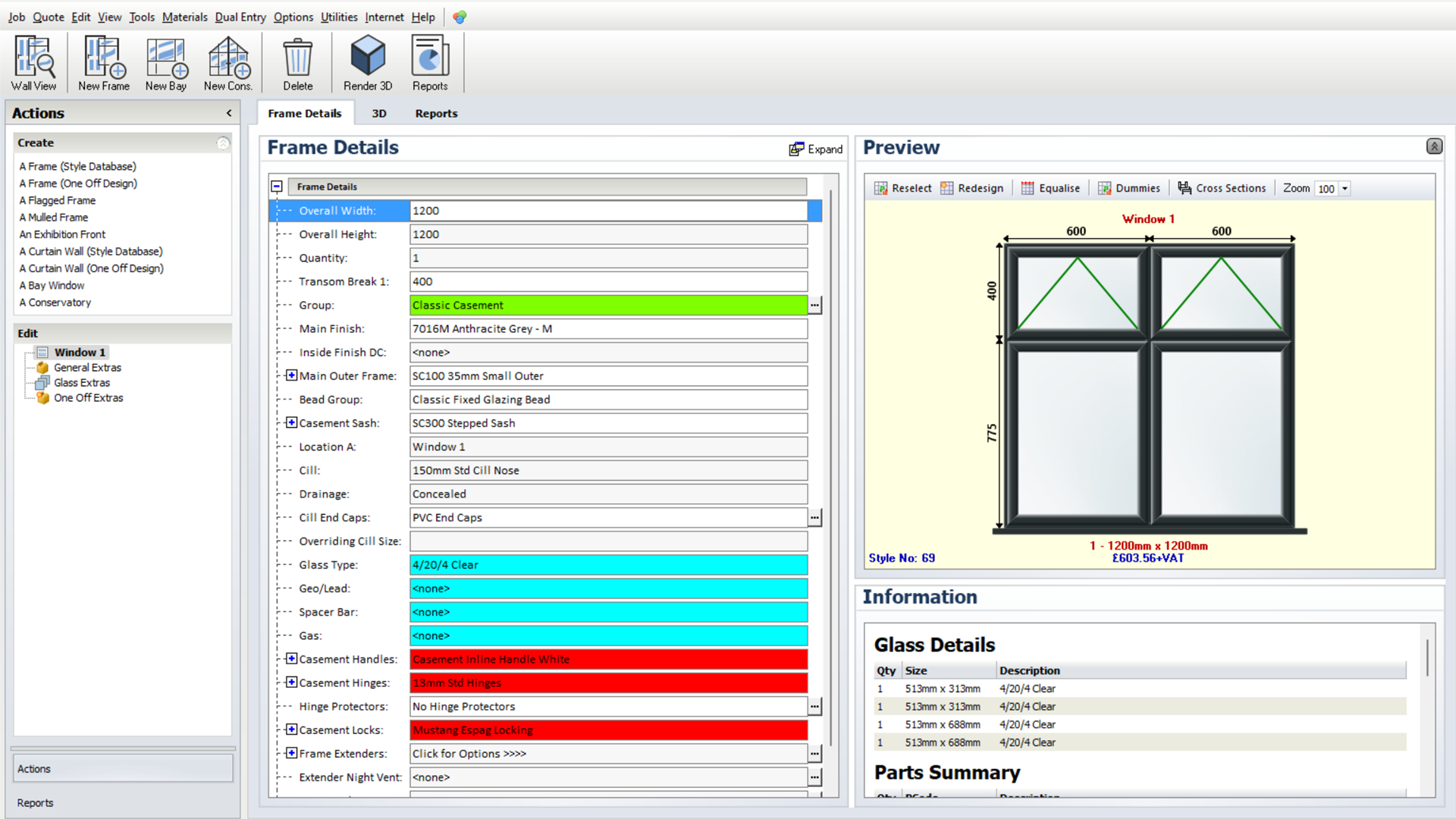This screenshot has width=1456, height=819.
Task: Click Expand icon in Frame Details header
Action: (816, 149)
